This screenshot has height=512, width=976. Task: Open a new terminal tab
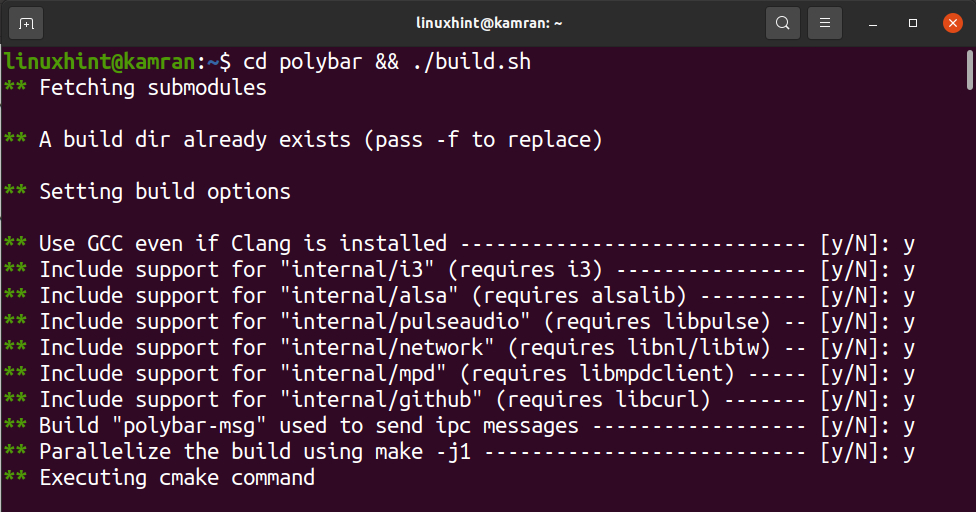pyautogui.click(x=25, y=22)
